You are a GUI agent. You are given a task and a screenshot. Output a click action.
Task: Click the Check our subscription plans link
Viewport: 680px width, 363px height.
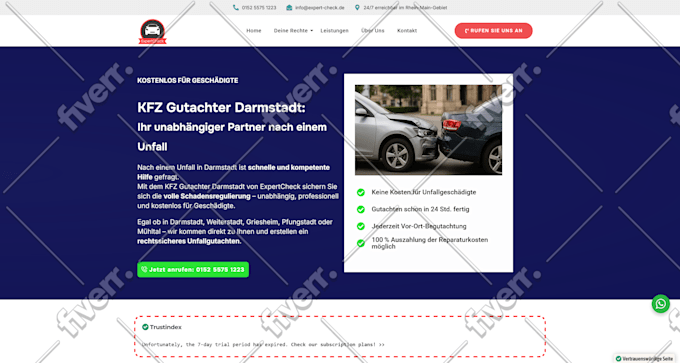tap(338, 344)
